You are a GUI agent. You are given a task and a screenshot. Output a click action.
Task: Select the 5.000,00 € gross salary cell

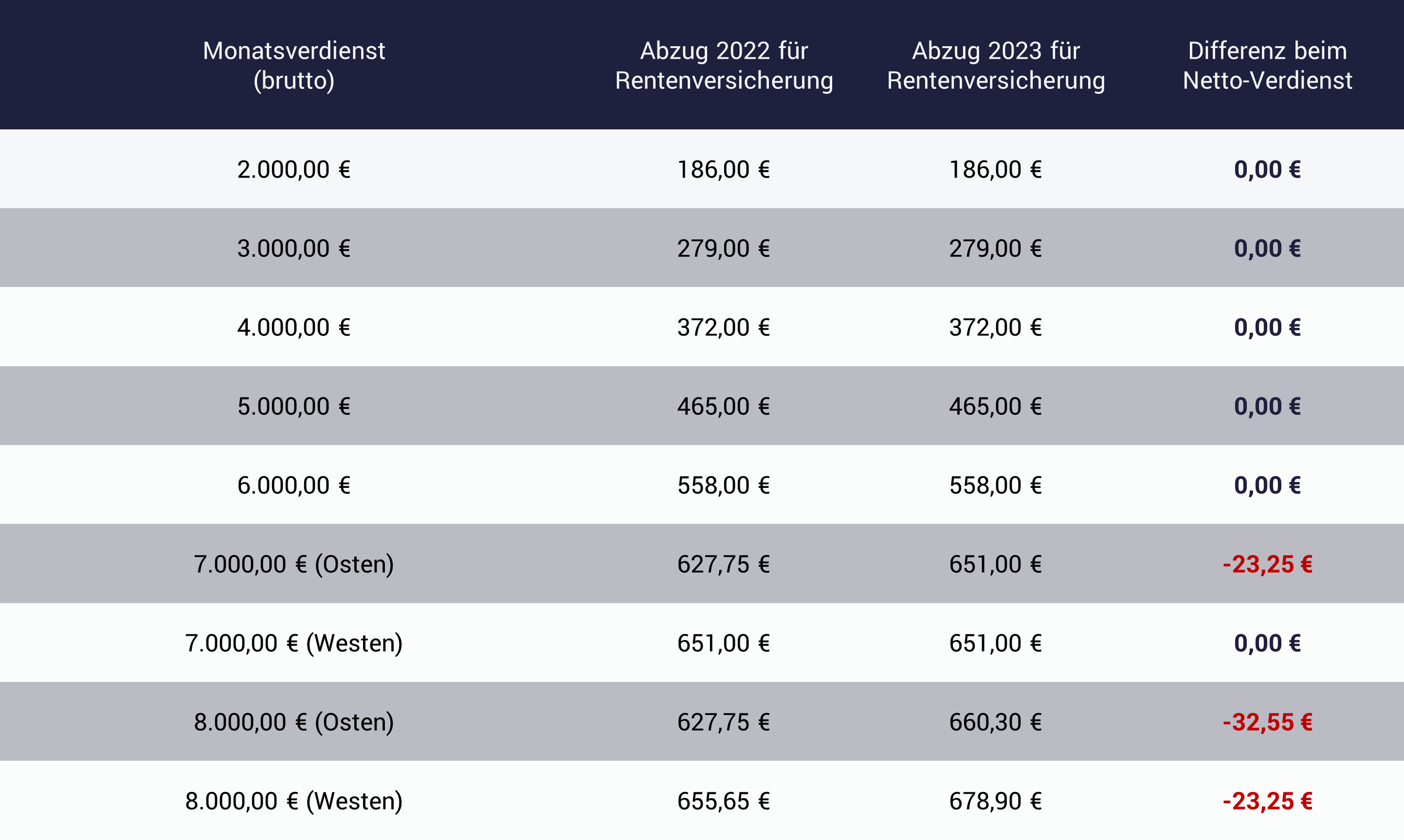point(293,406)
